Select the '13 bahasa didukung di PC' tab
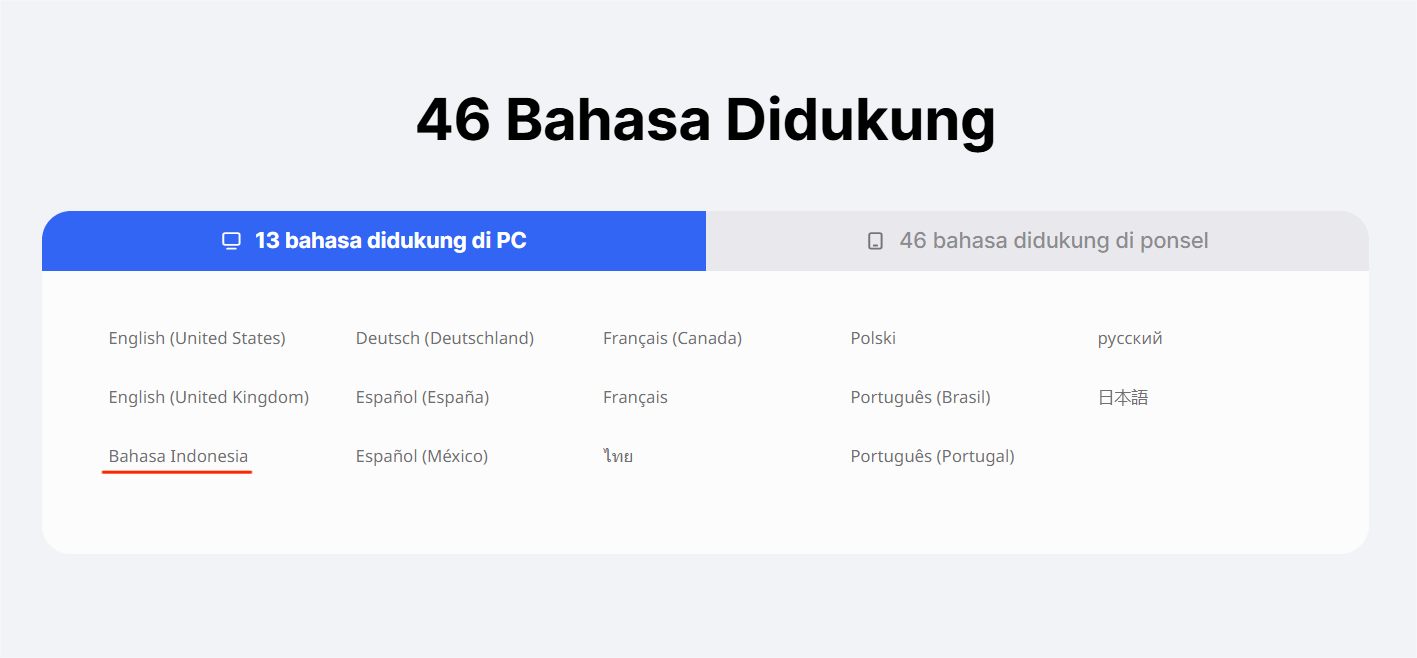The height and width of the screenshot is (658, 1417). coord(373,240)
